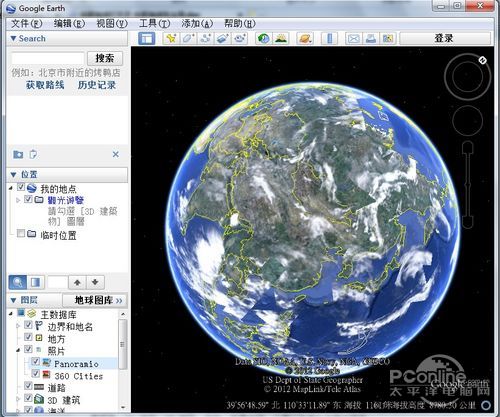500x417 pixels.
Task: Toggle sunlight across the landscape icon
Action: pyautogui.click(x=281, y=38)
